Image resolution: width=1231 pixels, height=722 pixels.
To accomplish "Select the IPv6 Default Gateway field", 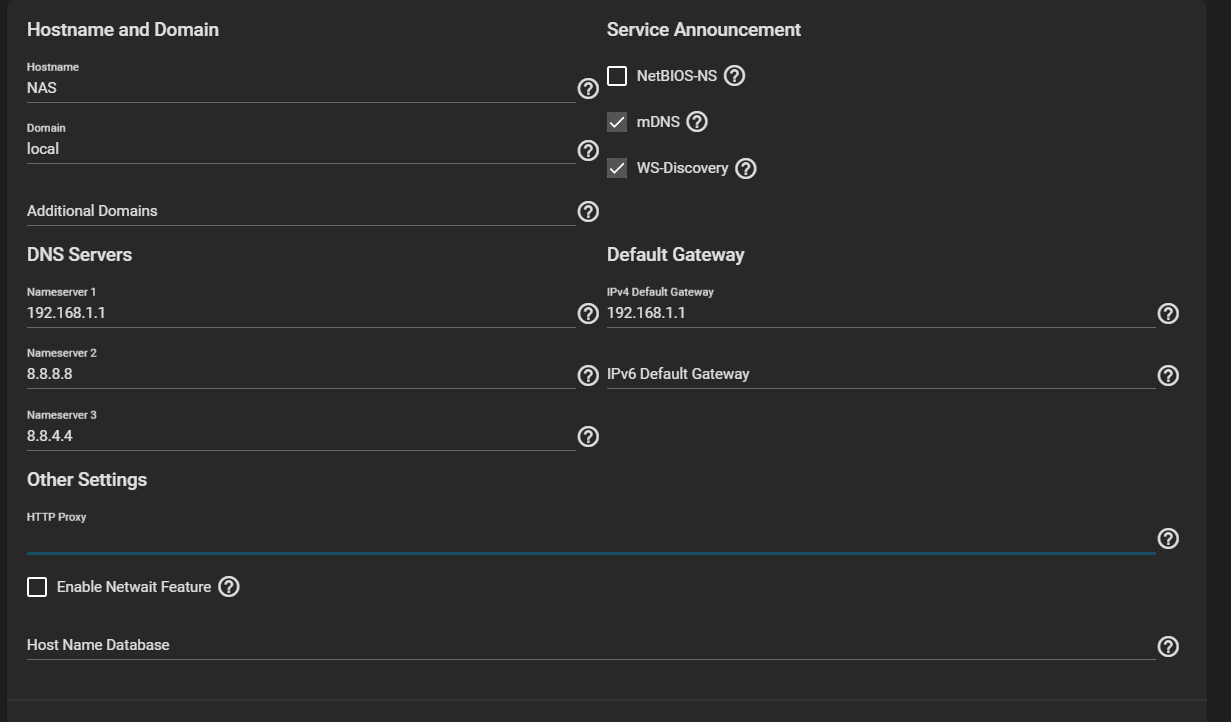I will 880,375.
